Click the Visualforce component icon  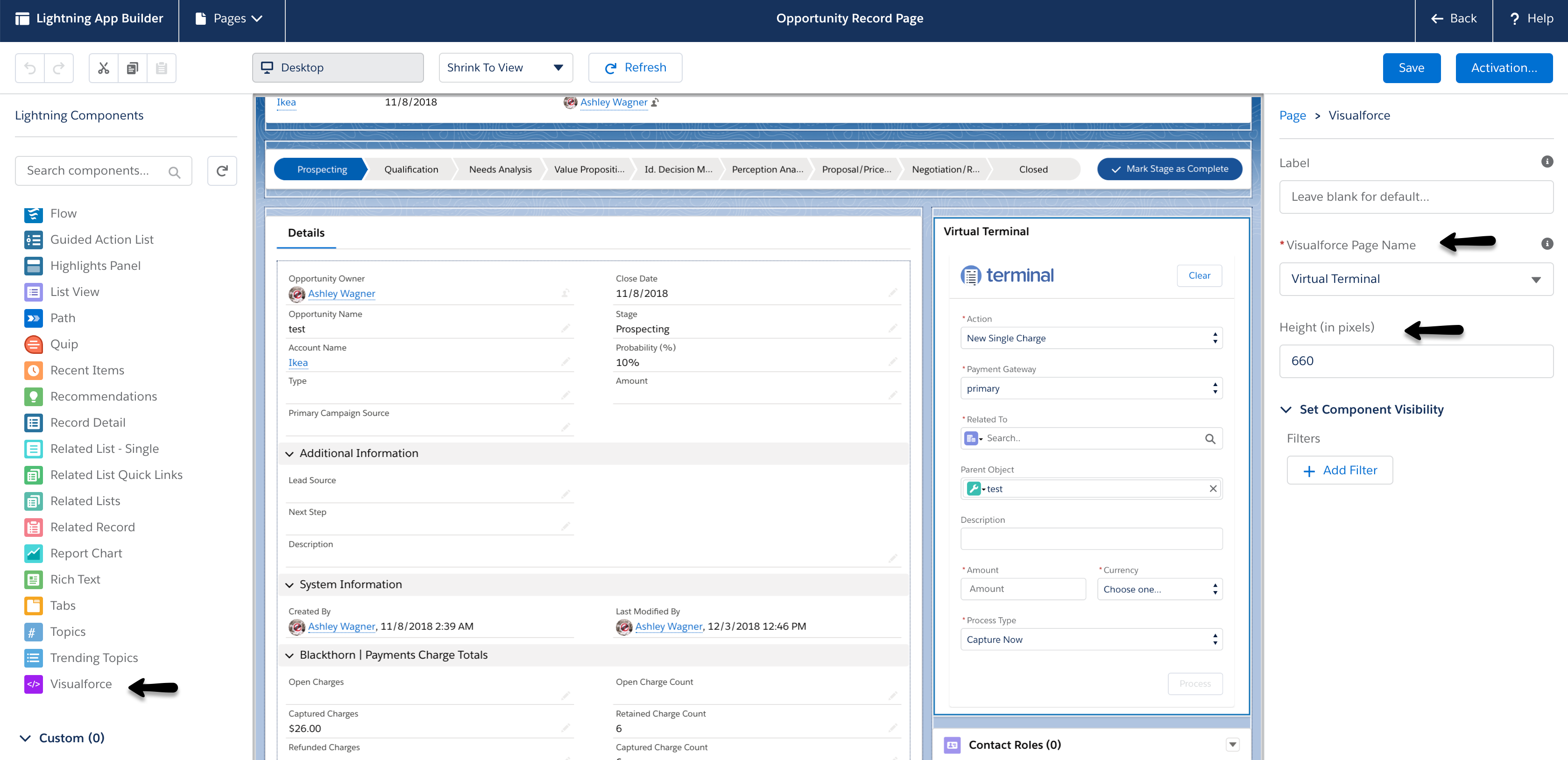(x=34, y=684)
